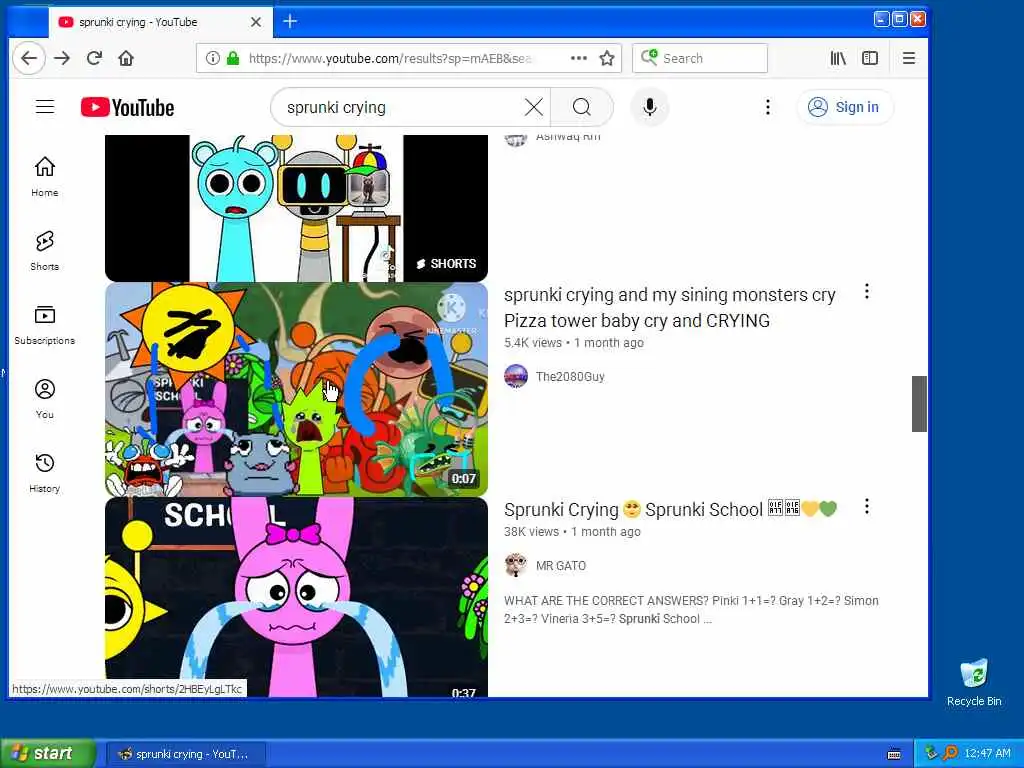The height and width of the screenshot is (768, 1024).
Task: Open the Windows Start button
Action: [x=47, y=754]
